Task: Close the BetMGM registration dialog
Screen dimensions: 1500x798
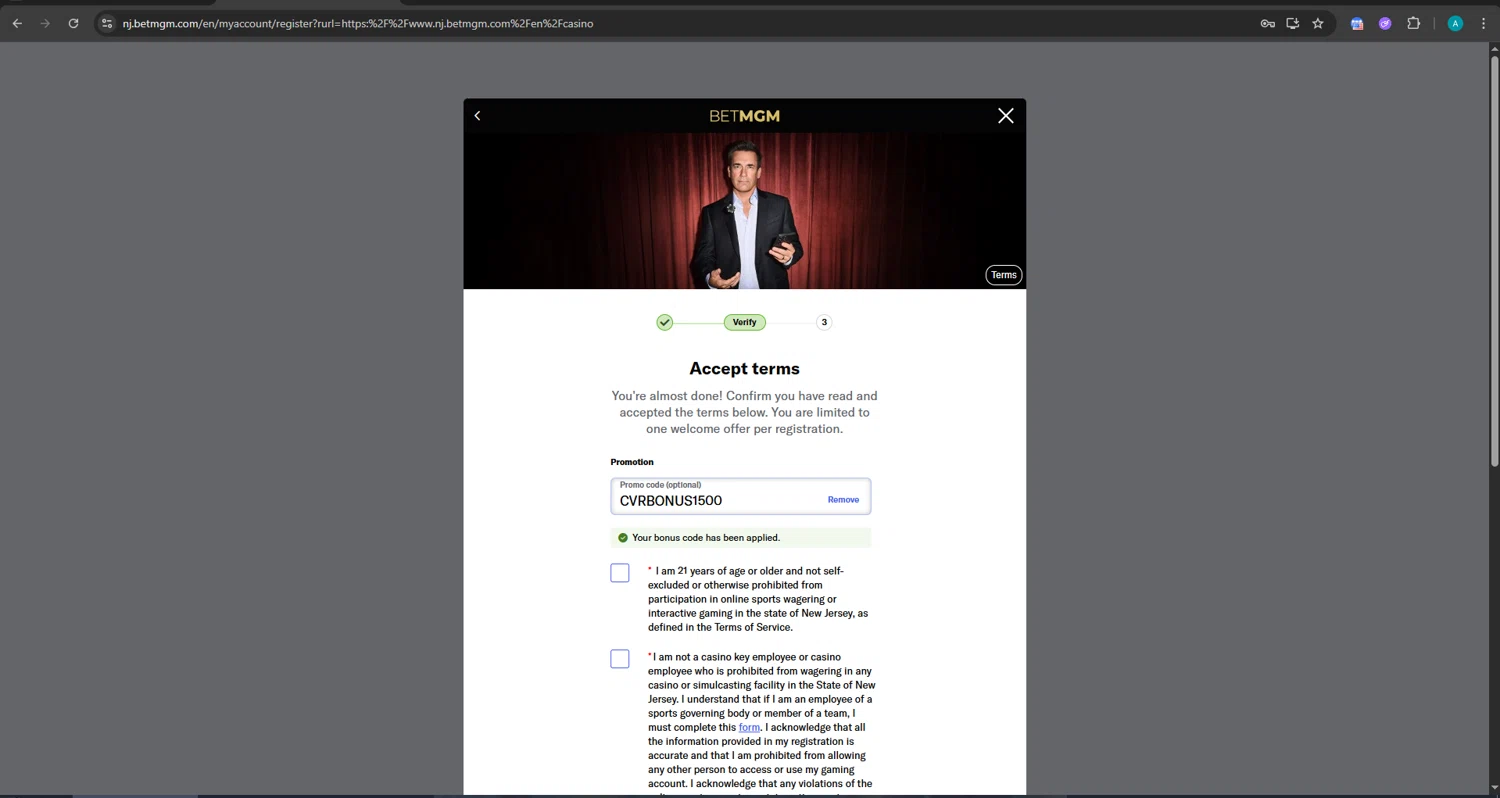Action: 1006,116
